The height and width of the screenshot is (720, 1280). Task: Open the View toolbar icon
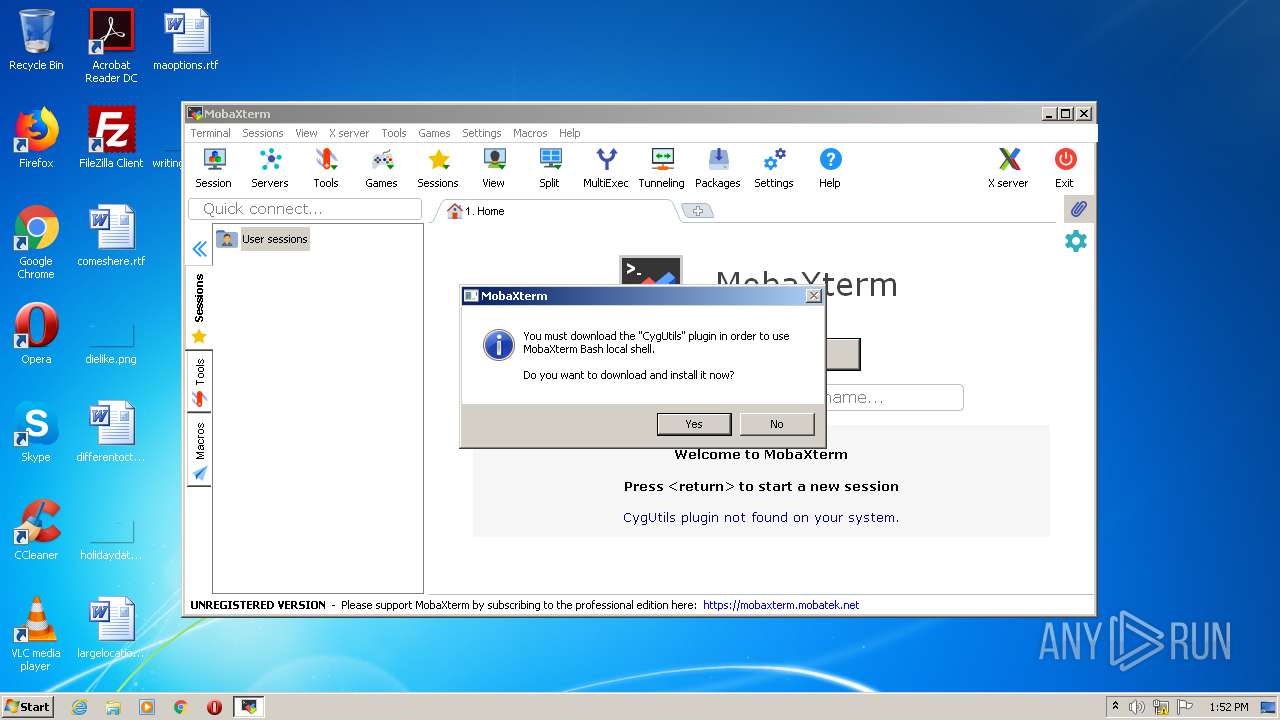(x=494, y=168)
